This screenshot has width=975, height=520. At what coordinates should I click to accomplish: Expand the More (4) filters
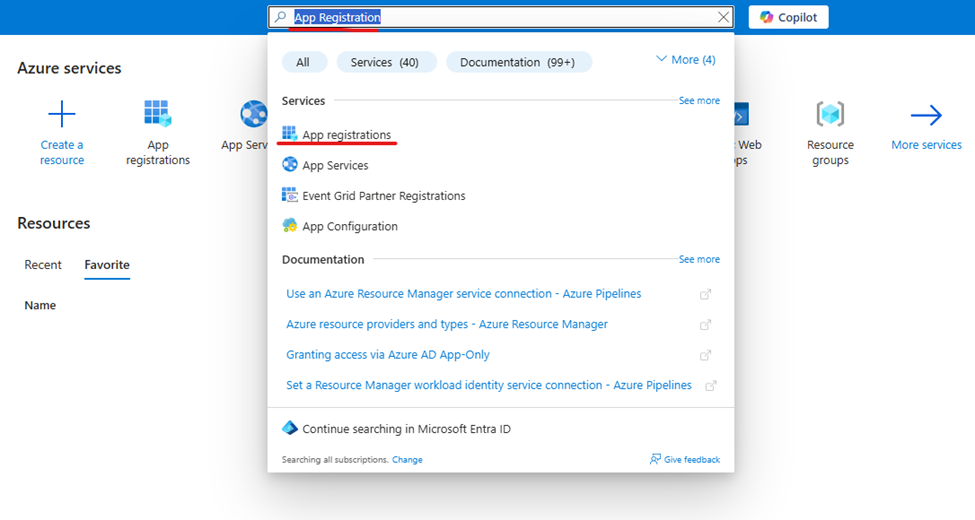pos(685,60)
